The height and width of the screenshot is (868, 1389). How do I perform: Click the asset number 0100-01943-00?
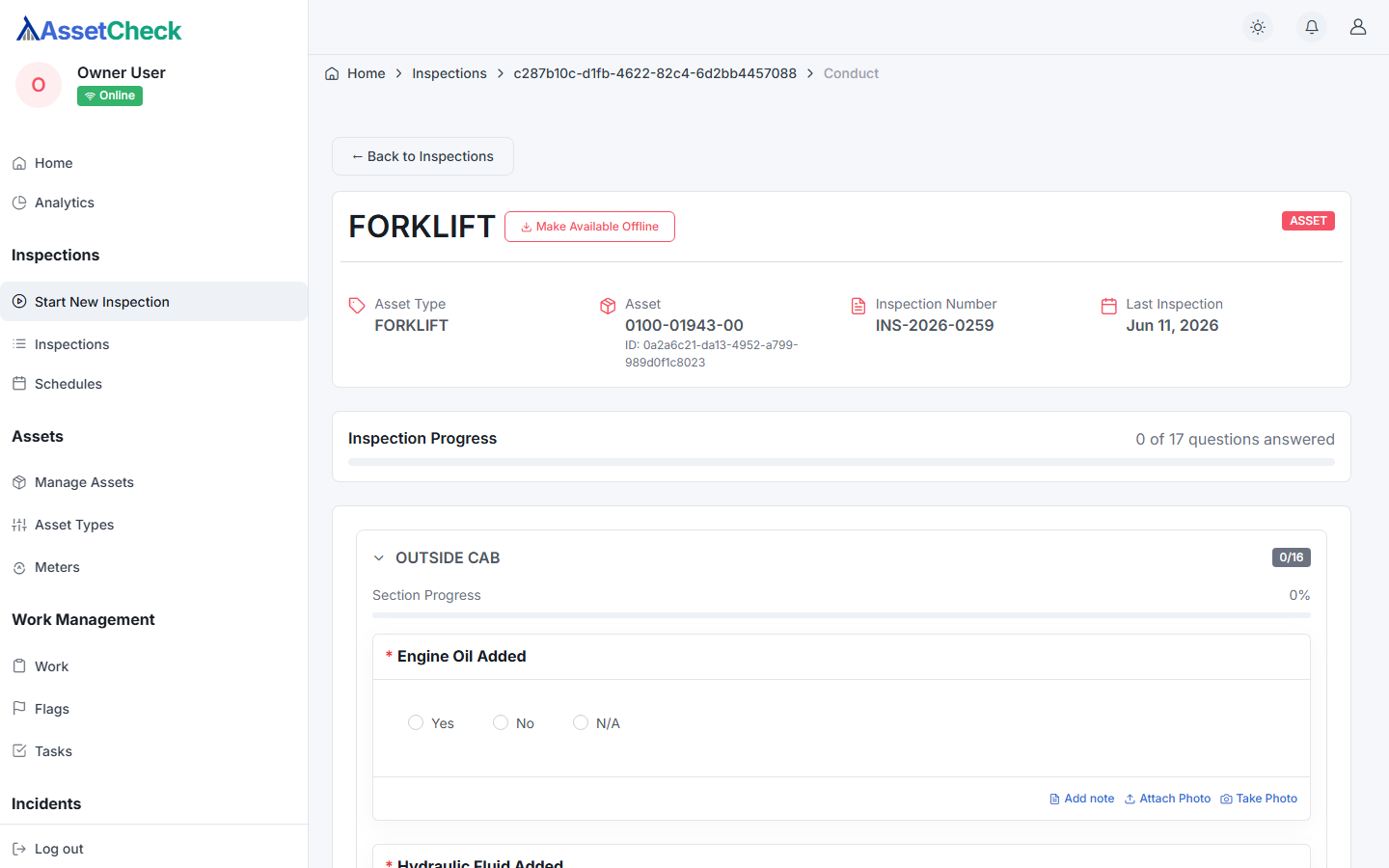(x=684, y=325)
